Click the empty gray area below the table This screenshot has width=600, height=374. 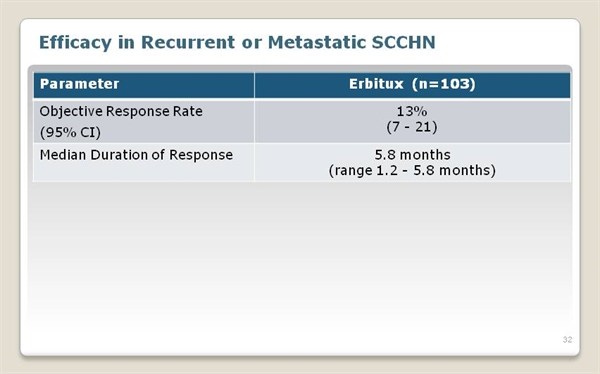pyautogui.click(x=302, y=253)
